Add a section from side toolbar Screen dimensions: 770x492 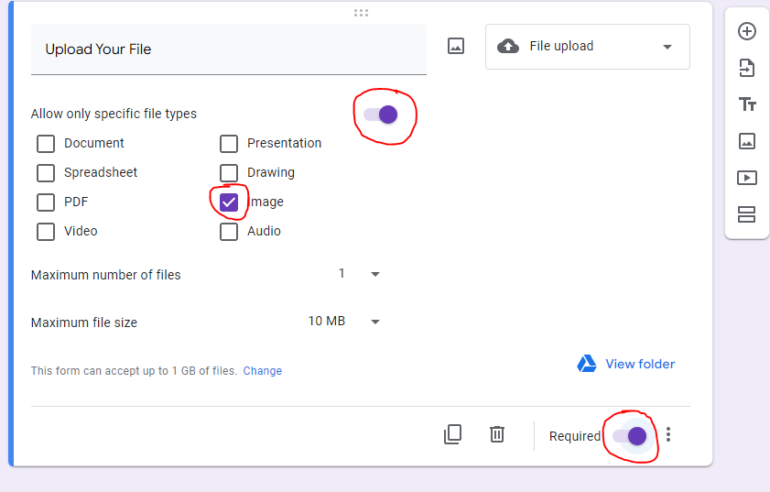(746, 215)
